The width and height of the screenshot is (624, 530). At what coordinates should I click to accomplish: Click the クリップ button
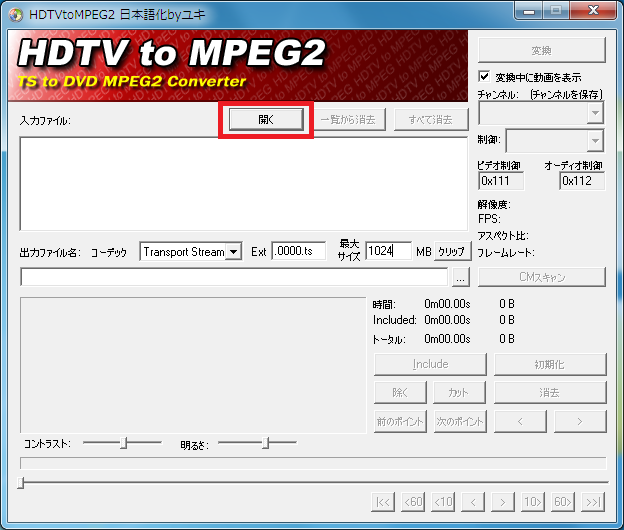click(x=451, y=252)
